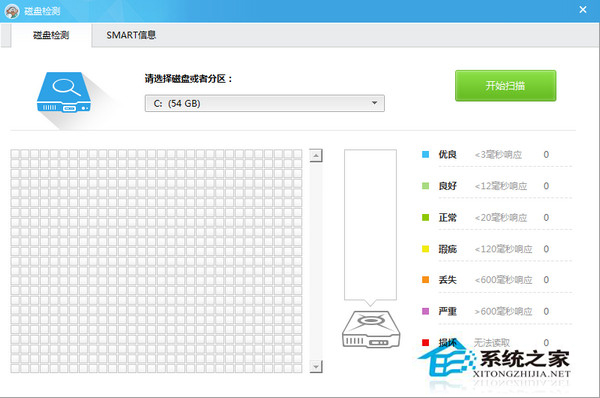
Task: Open the C: (54 GB) partition dropdown
Action: (264, 103)
